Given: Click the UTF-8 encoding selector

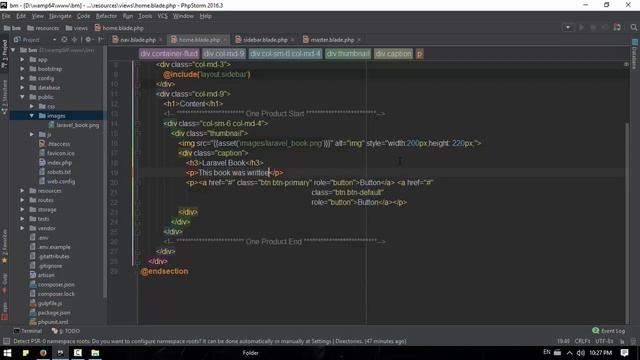Looking at the screenshot, I should coord(604,341).
